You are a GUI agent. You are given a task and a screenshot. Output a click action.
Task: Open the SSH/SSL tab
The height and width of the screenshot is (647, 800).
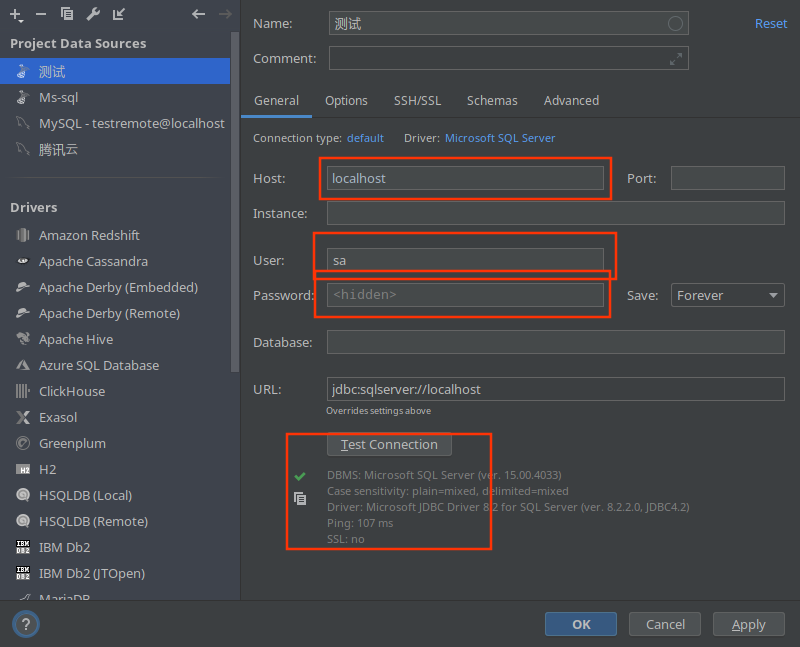(x=417, y=100)
